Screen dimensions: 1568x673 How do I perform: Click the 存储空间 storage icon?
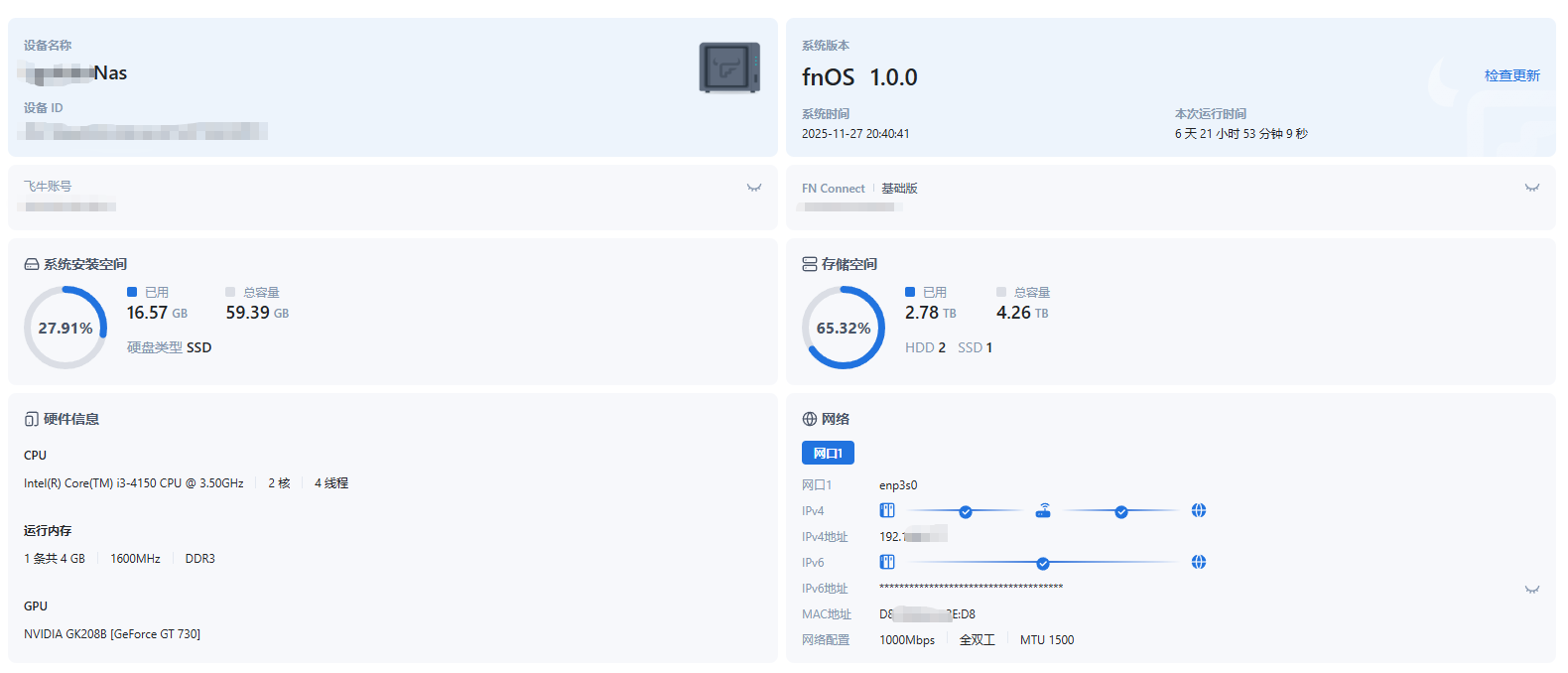tap(810, 264)
